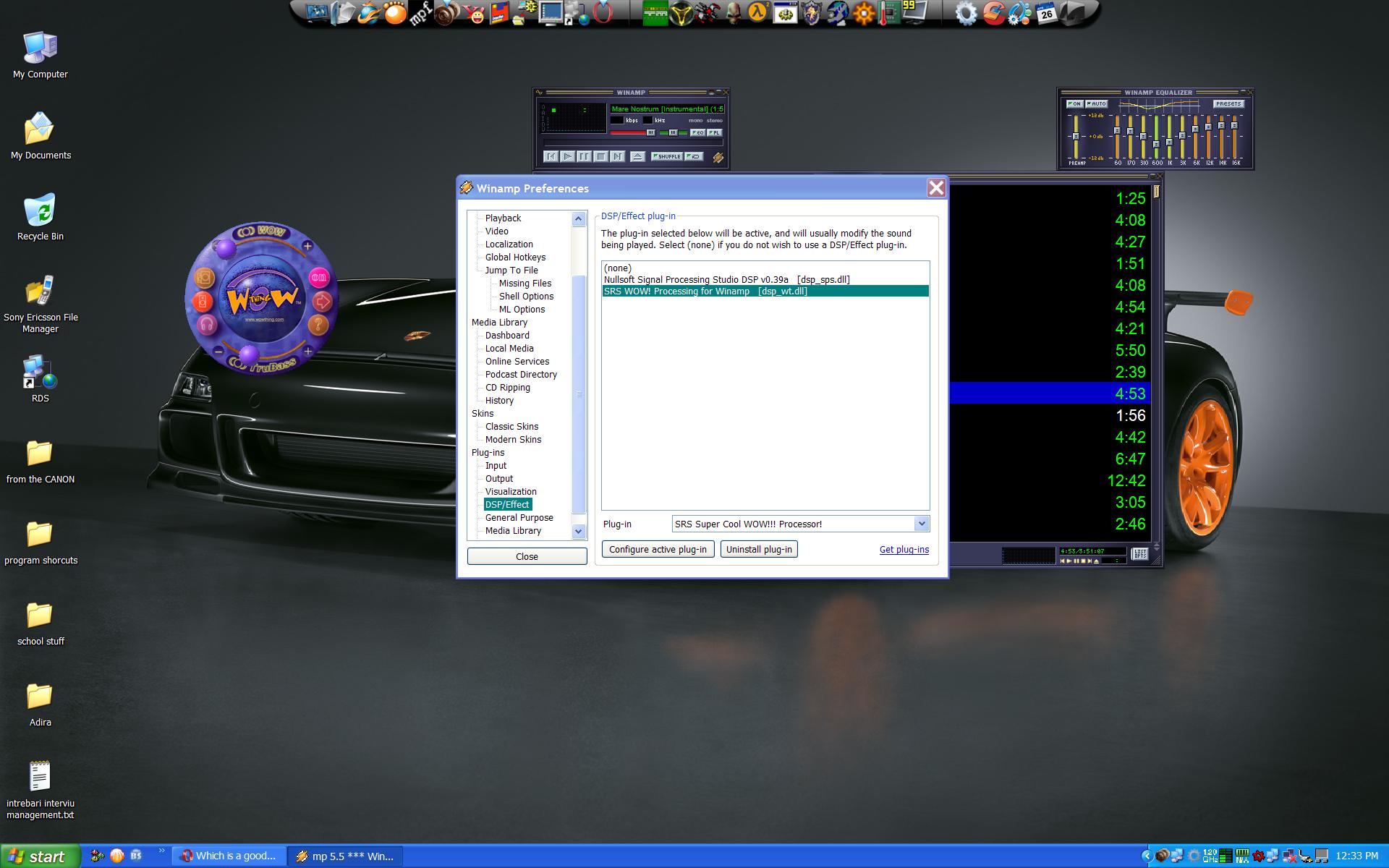Open intrebari interviu management.txt file
The image size is (1389, 868).
[x=41, y=790]
